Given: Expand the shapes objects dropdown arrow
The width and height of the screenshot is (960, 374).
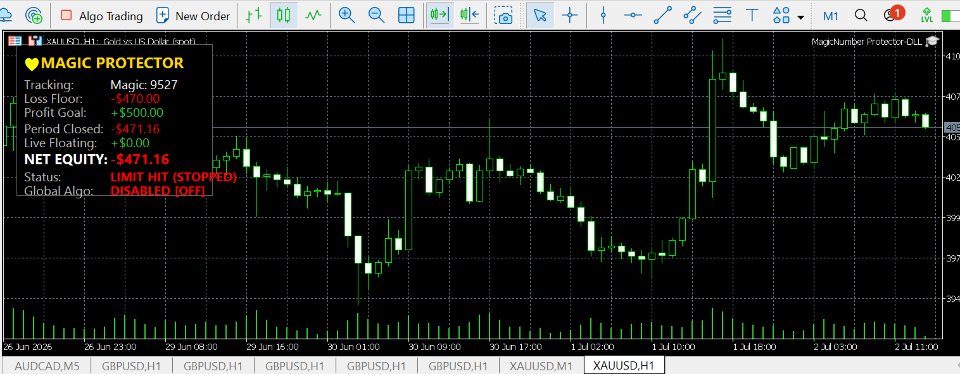Looking at the screenshot, I should click(x=801, y=17).
